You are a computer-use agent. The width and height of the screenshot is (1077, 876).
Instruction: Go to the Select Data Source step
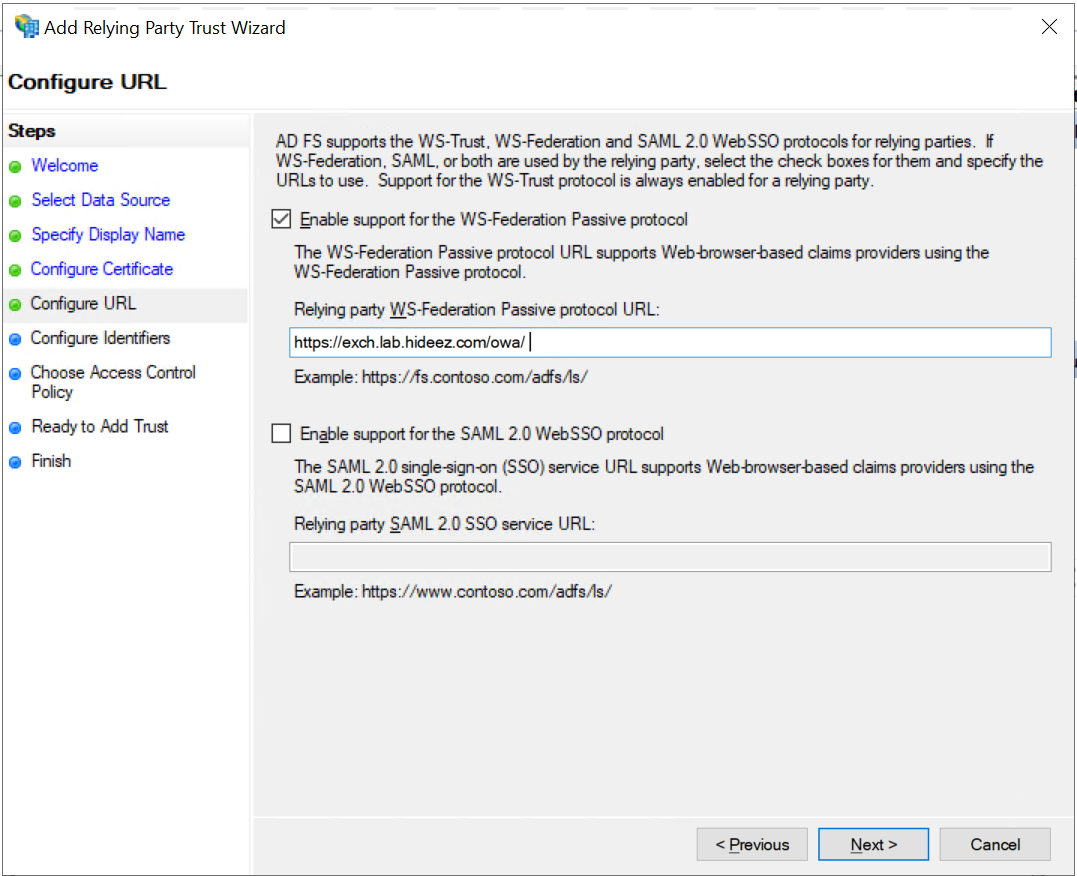point(100,200)
